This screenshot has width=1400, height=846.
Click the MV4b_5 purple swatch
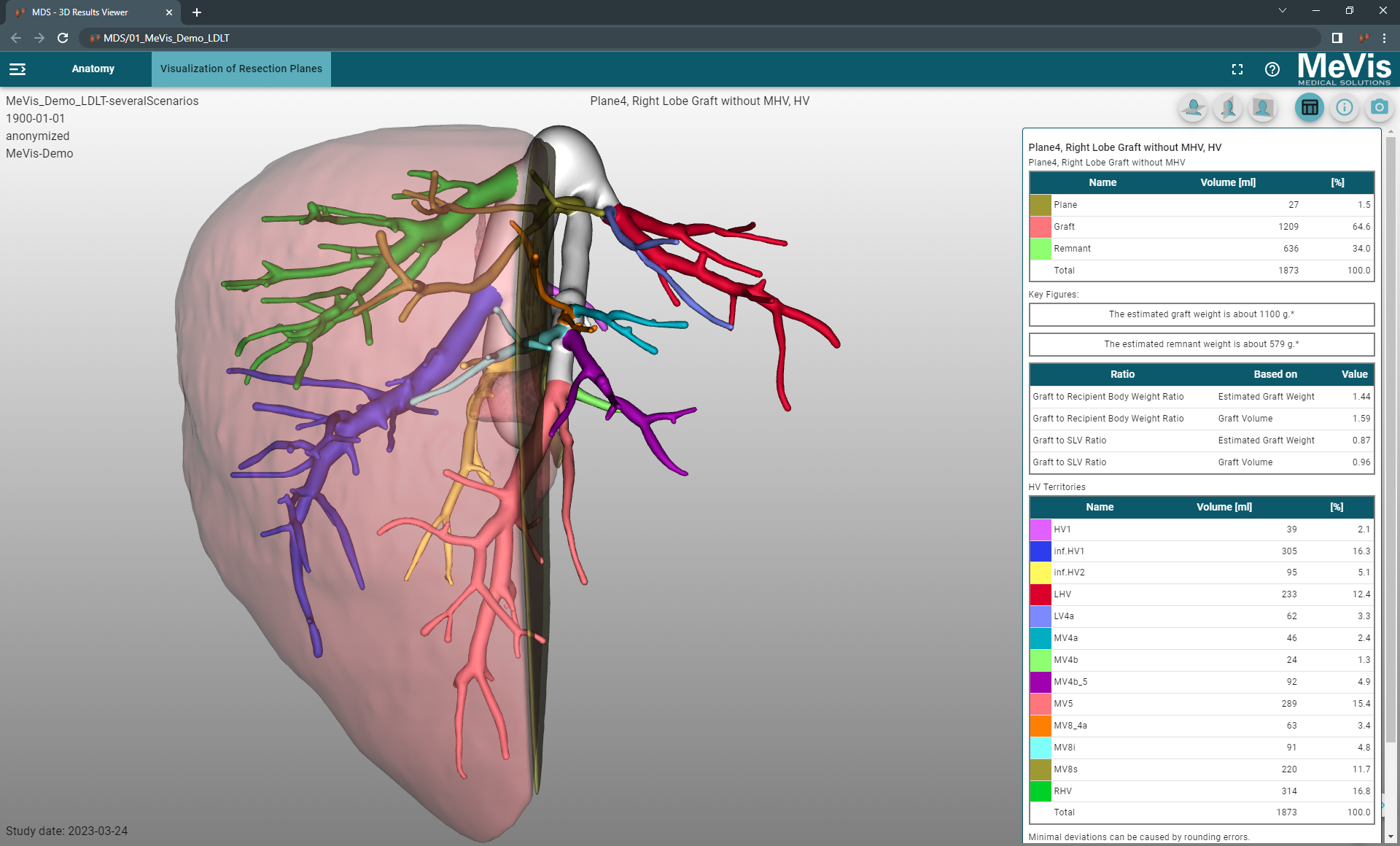pyautogui.click(x=1041, y=682)
